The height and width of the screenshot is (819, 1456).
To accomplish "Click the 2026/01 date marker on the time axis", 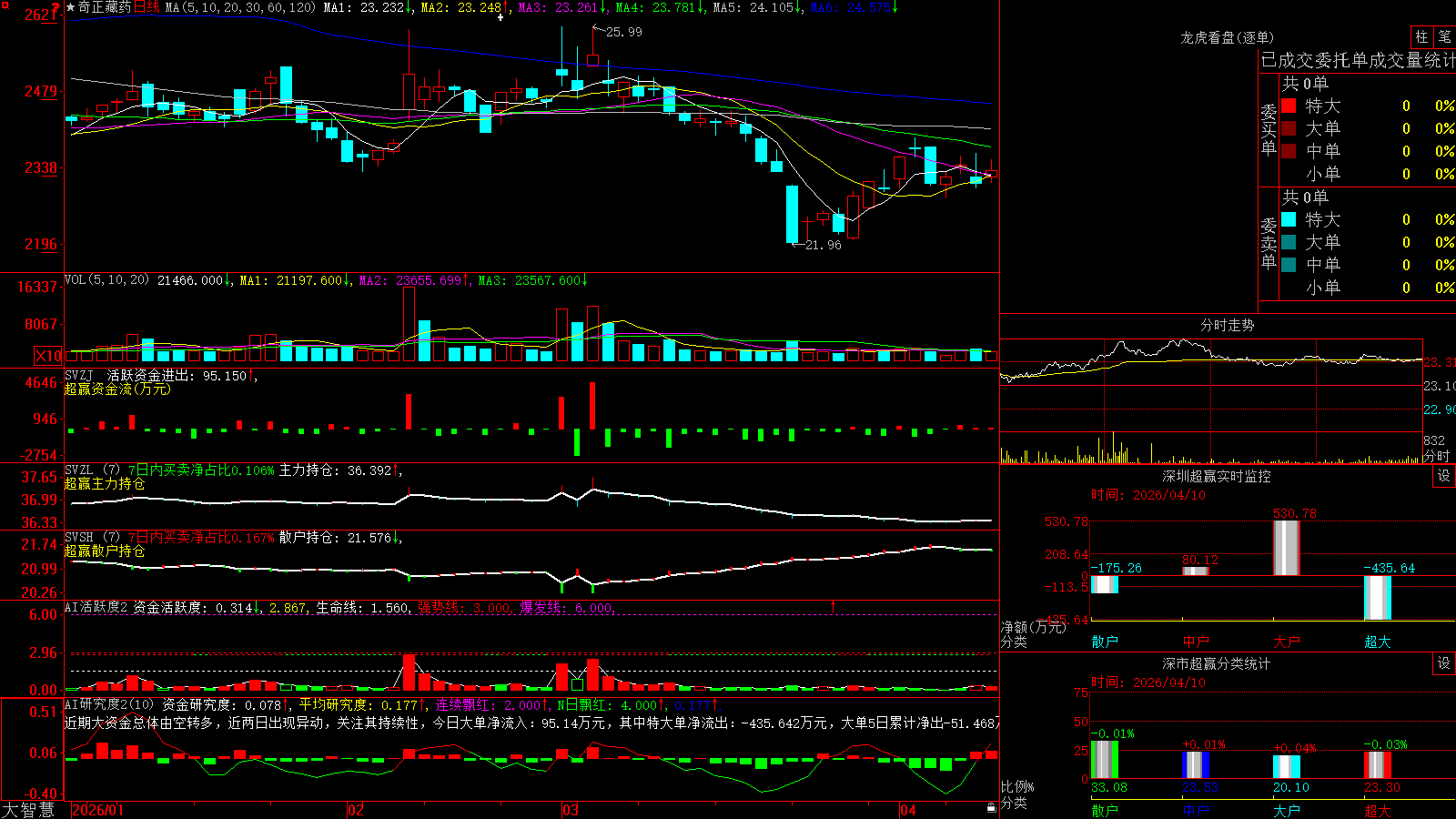I will [97, 810].
